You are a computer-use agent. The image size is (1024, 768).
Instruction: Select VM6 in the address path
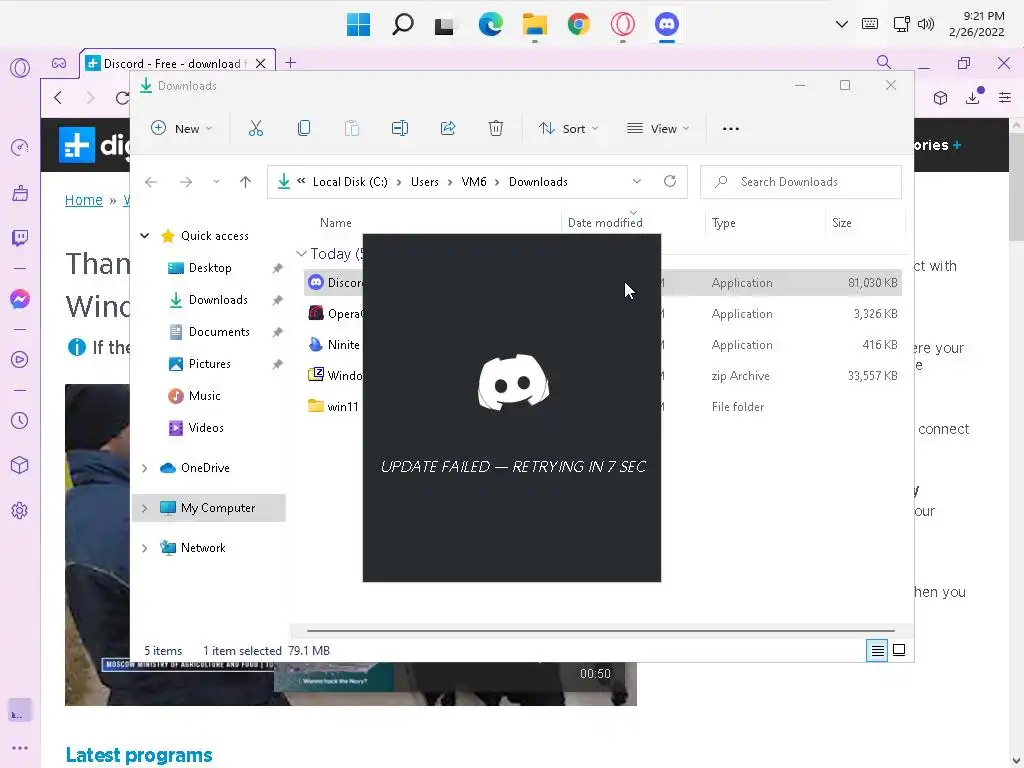[474, 182]
